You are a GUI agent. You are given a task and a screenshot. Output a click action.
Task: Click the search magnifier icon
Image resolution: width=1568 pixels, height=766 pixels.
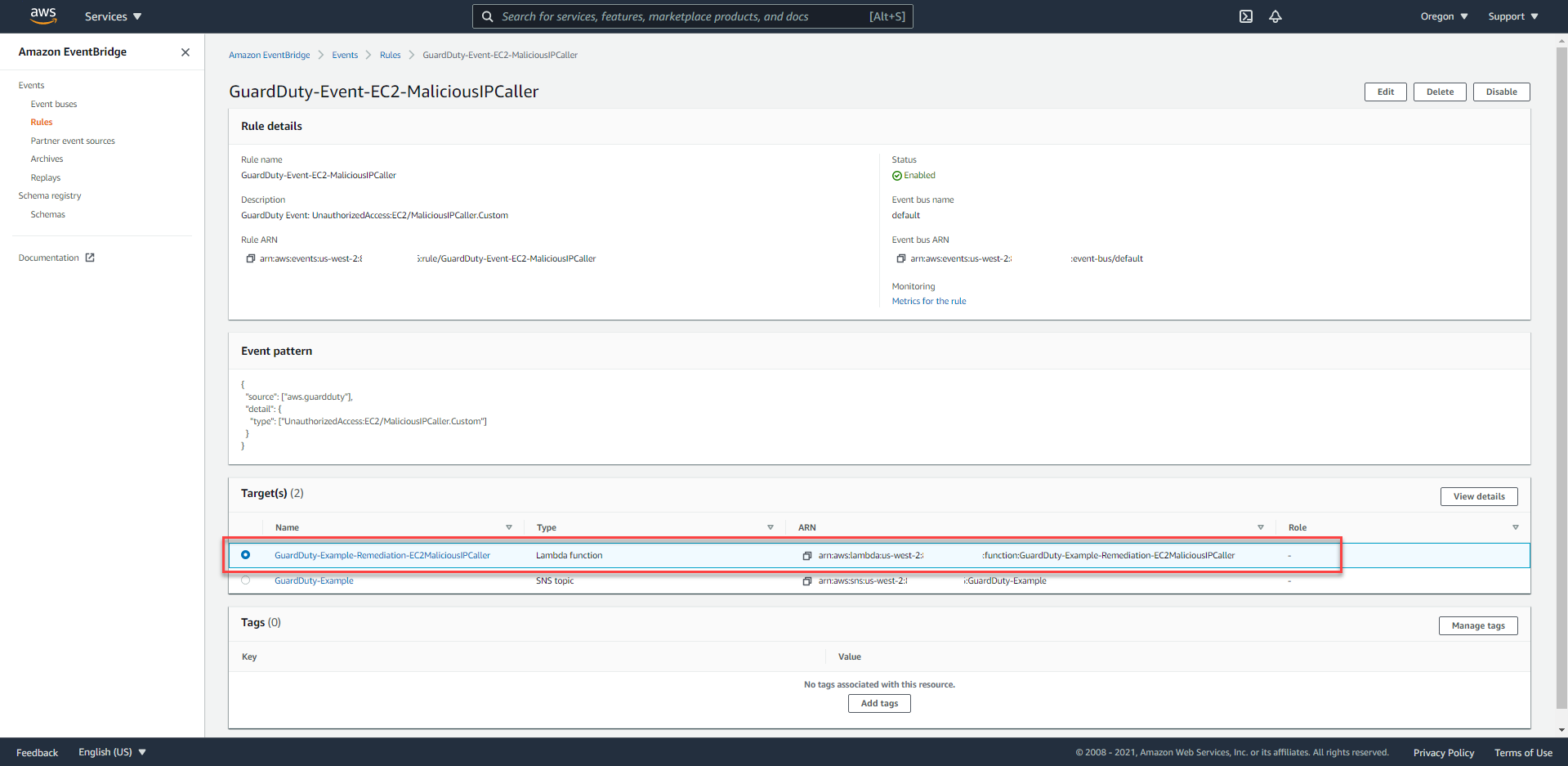click(488, 16)
